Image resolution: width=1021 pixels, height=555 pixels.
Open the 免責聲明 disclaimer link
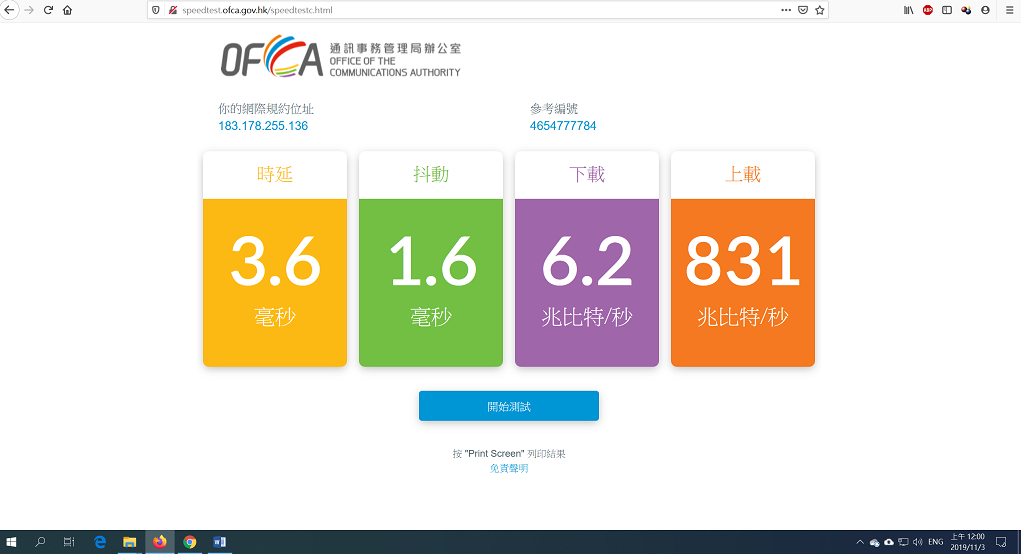509,468
